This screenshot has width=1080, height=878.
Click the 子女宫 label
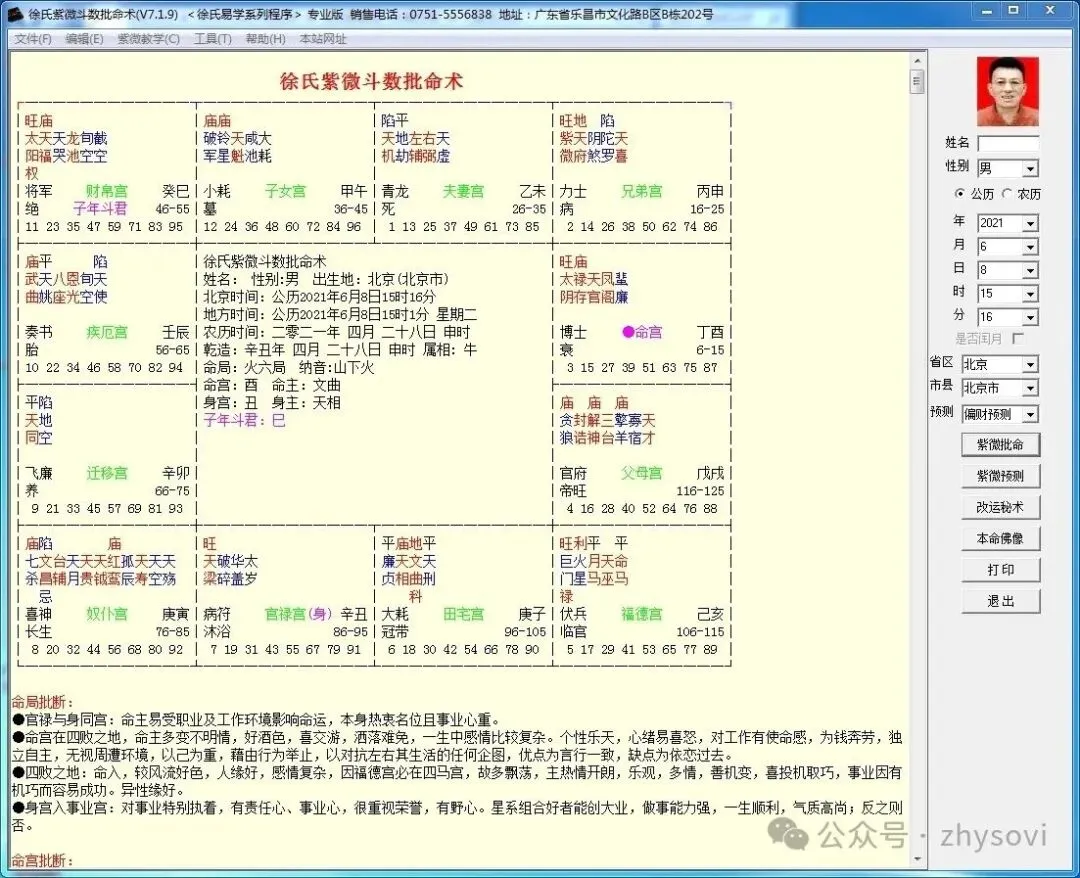click(x=285, y=191)
